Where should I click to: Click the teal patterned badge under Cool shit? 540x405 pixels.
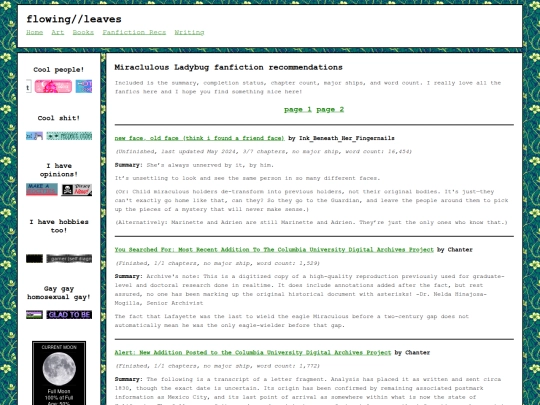coord(69,136)
